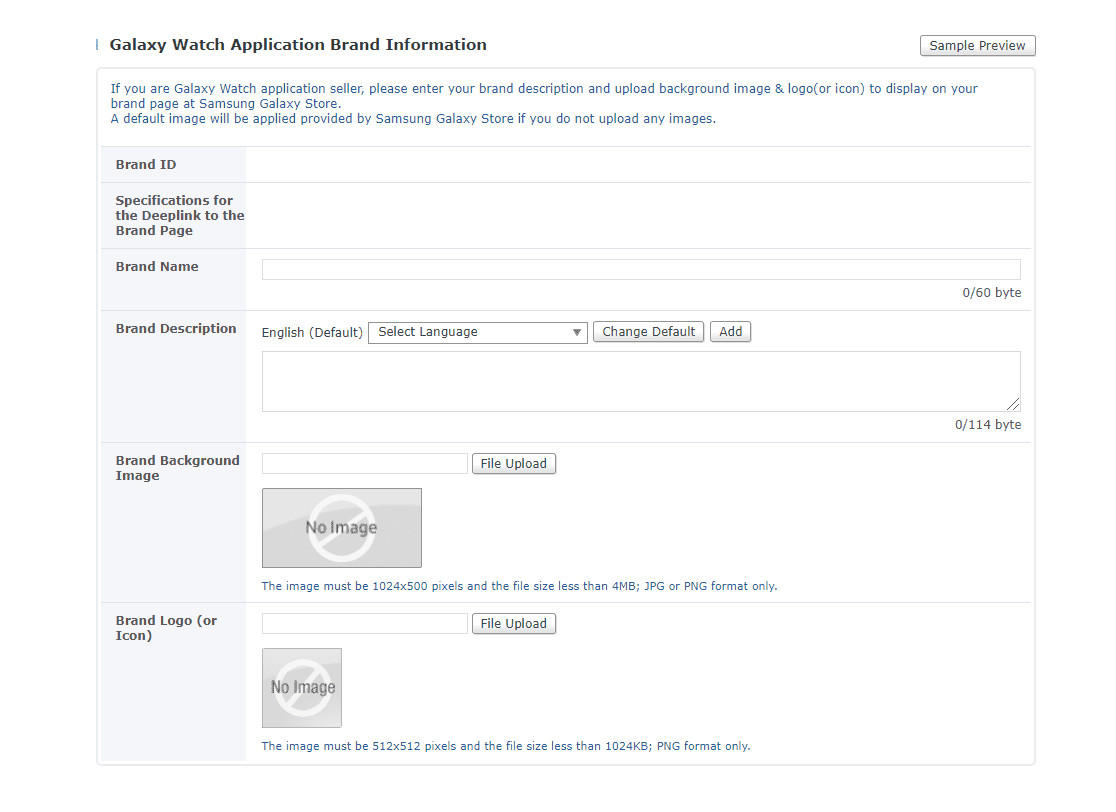The height and width of the screenshot is (812, 1116).
Task: Click Add next to Change Default
Action: pyautogui.click(x=730, y=332)
